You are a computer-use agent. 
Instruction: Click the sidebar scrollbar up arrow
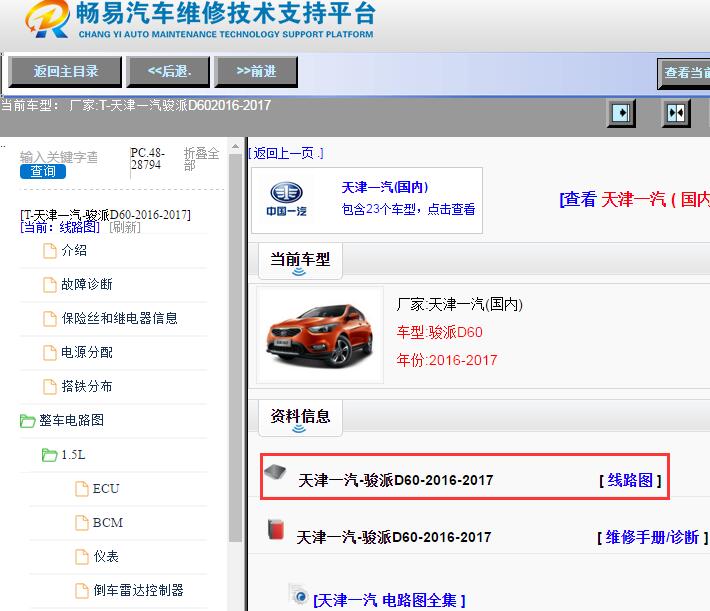[235, 147]
